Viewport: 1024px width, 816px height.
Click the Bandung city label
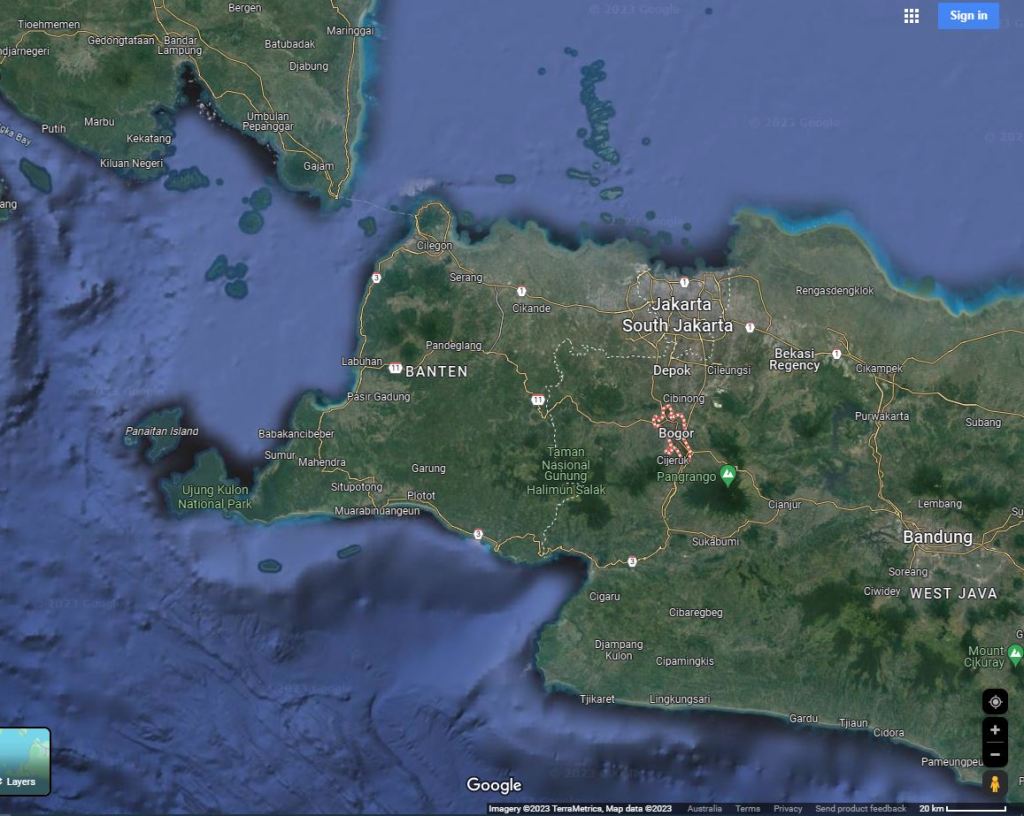(x=937, y=537)
